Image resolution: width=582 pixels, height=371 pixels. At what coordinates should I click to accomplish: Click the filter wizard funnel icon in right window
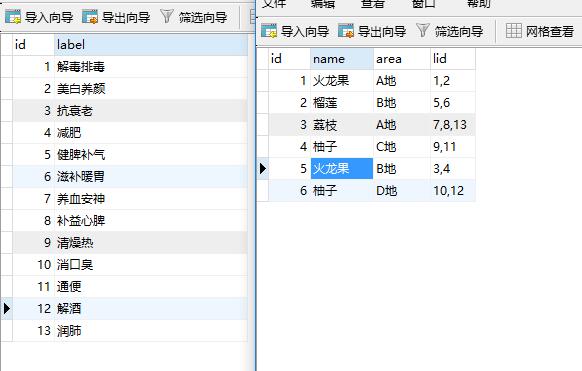point(423,30)
